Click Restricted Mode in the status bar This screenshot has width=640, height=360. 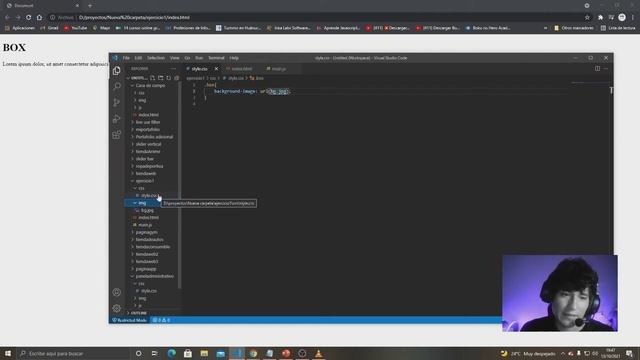pos(130,320)
